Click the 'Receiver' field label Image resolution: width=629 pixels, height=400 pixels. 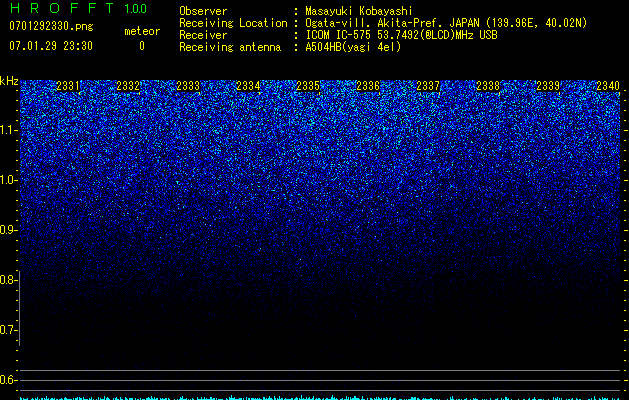tap(203, 35)
